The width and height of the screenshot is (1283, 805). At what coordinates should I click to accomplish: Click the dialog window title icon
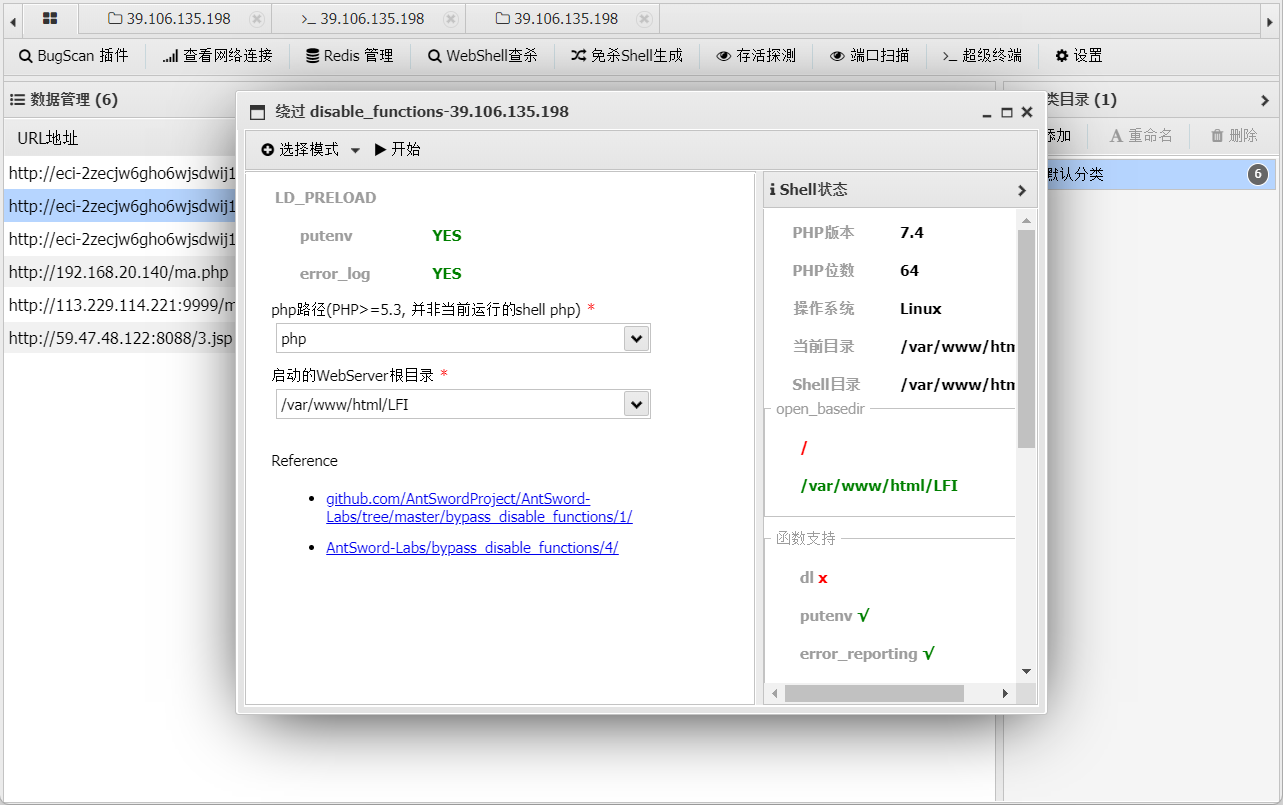[257, 112]
